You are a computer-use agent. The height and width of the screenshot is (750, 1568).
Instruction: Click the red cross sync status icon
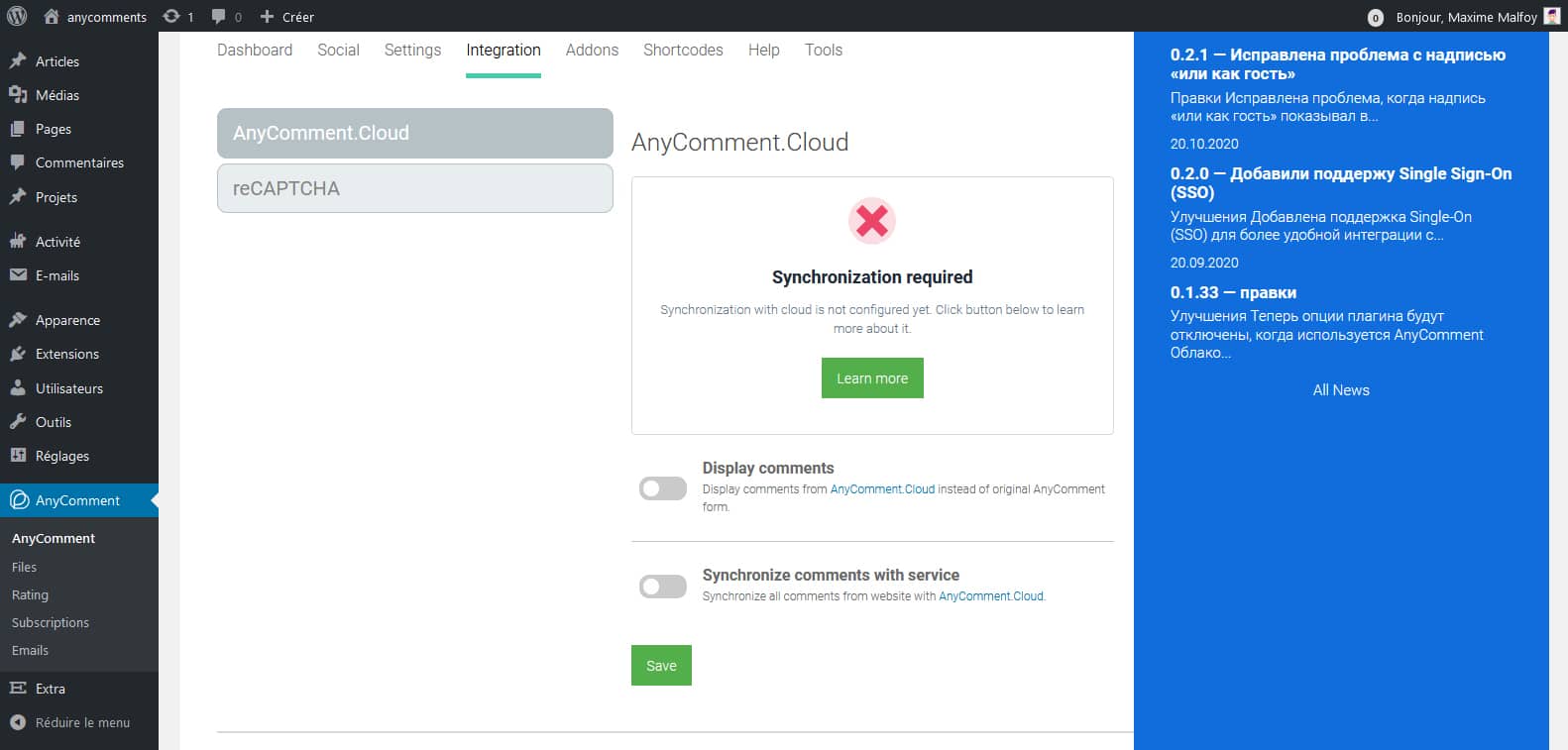872,220
